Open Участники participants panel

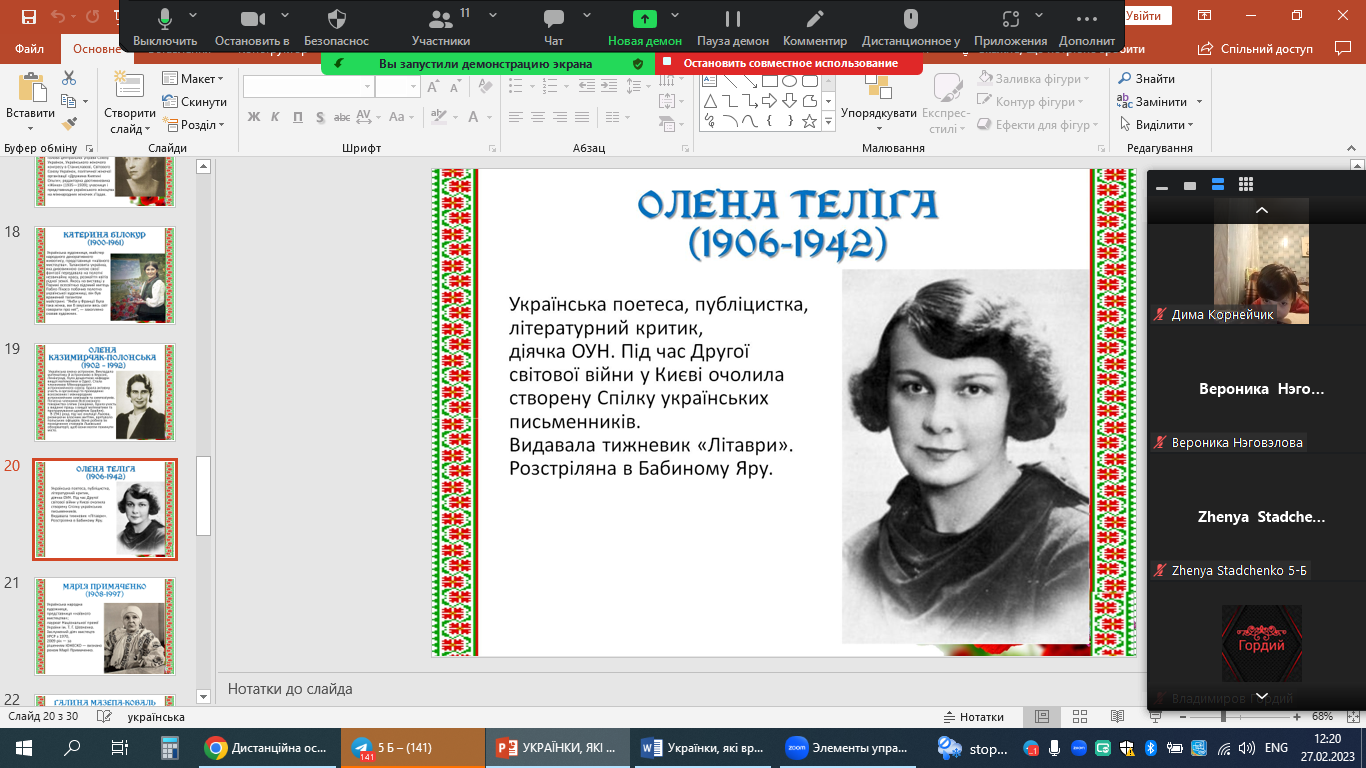click(x=440, y=28)
